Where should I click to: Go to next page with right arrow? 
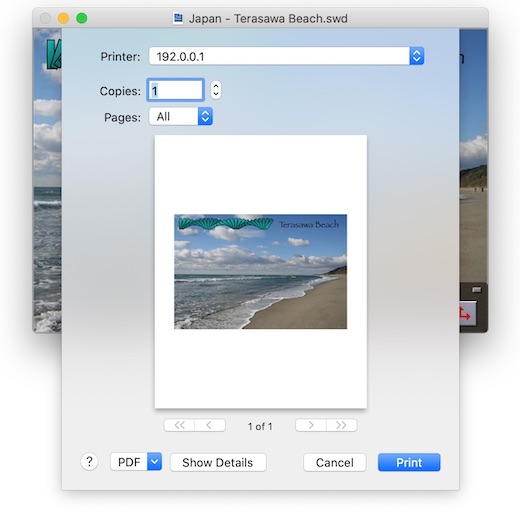pyautogui.click(x=311, y=425)
